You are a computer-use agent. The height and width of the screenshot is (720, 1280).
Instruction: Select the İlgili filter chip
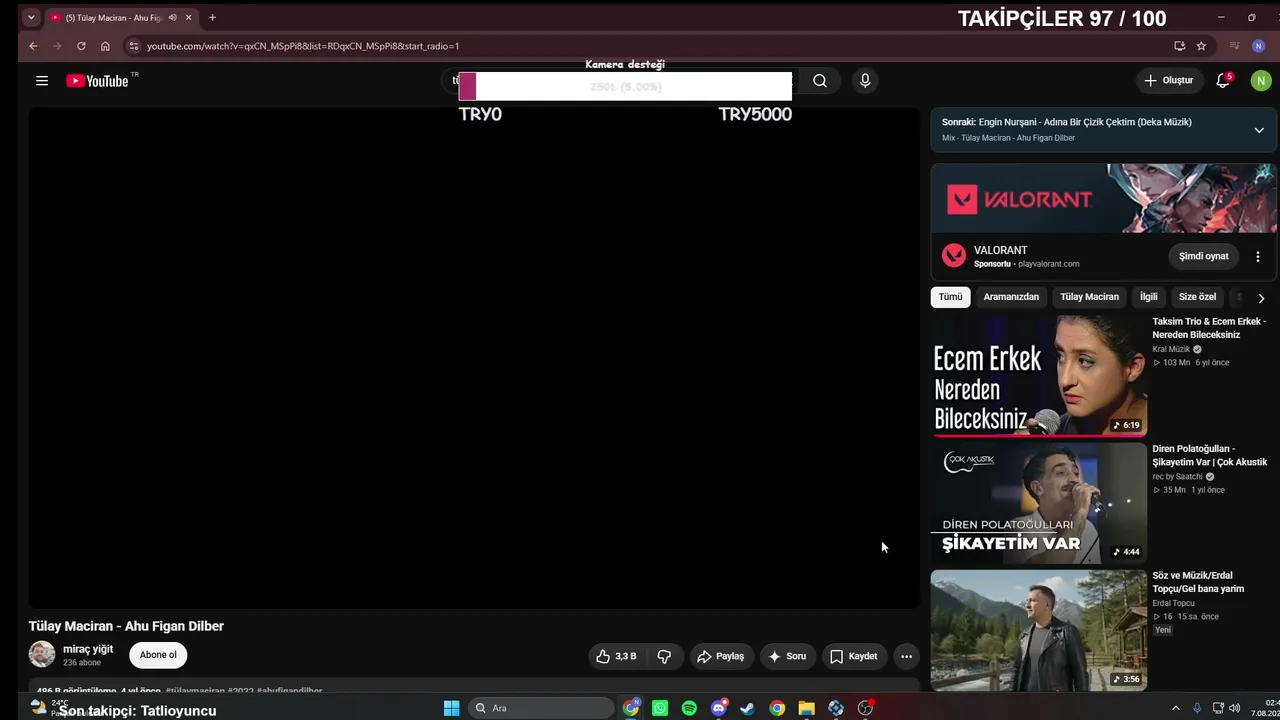click(x=1149, y=297)
